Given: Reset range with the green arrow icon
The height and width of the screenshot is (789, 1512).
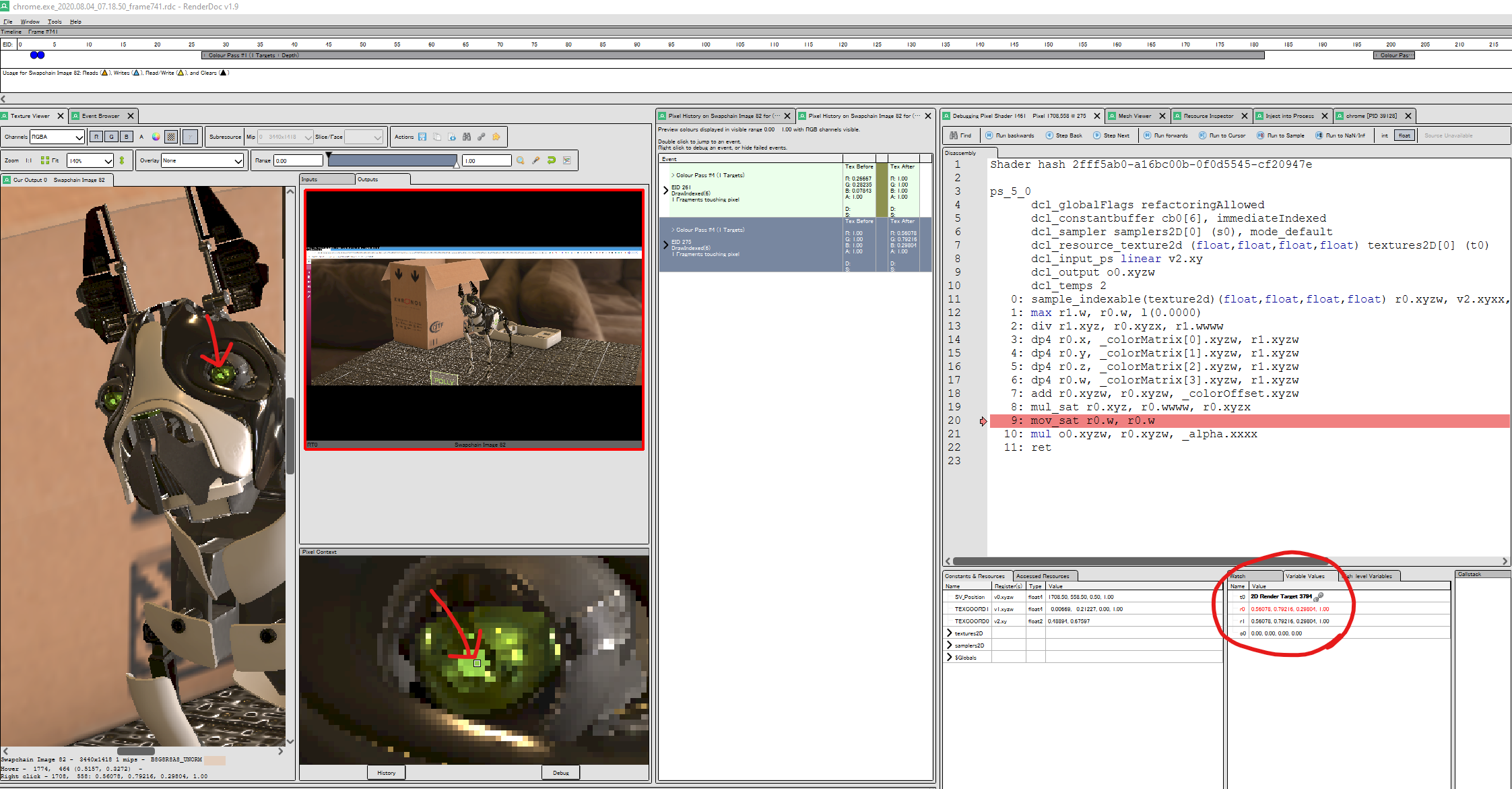Looking at the screenshot, I should 552,160.
